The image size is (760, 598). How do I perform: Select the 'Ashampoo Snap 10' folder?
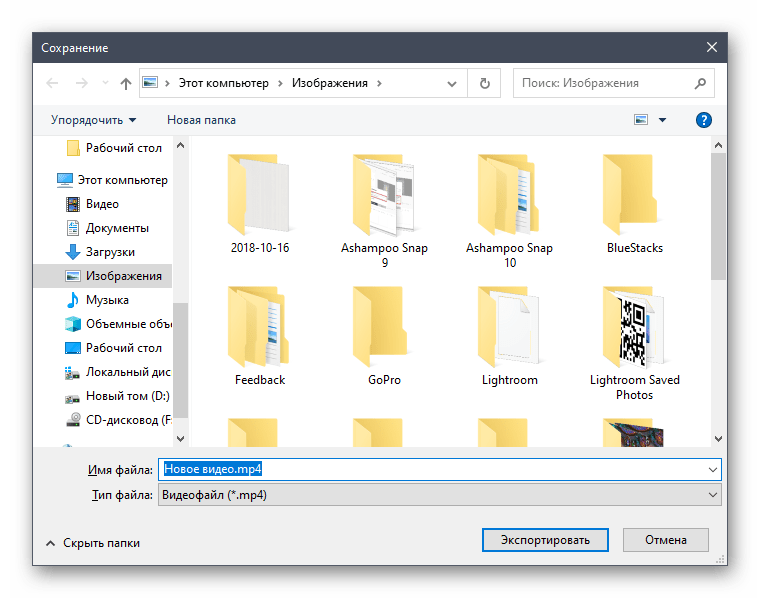coord(509,211)
